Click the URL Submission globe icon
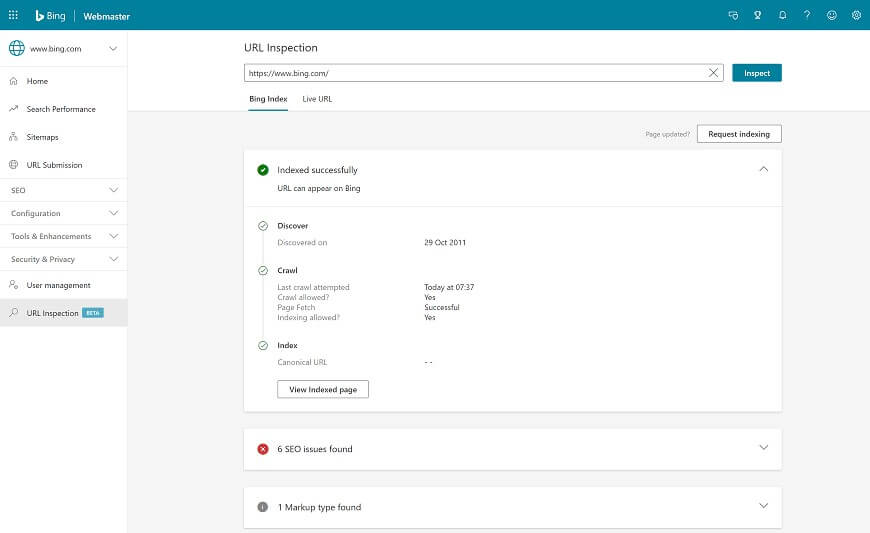The width and height of the screenshot is (870, 533). (13, 165)
